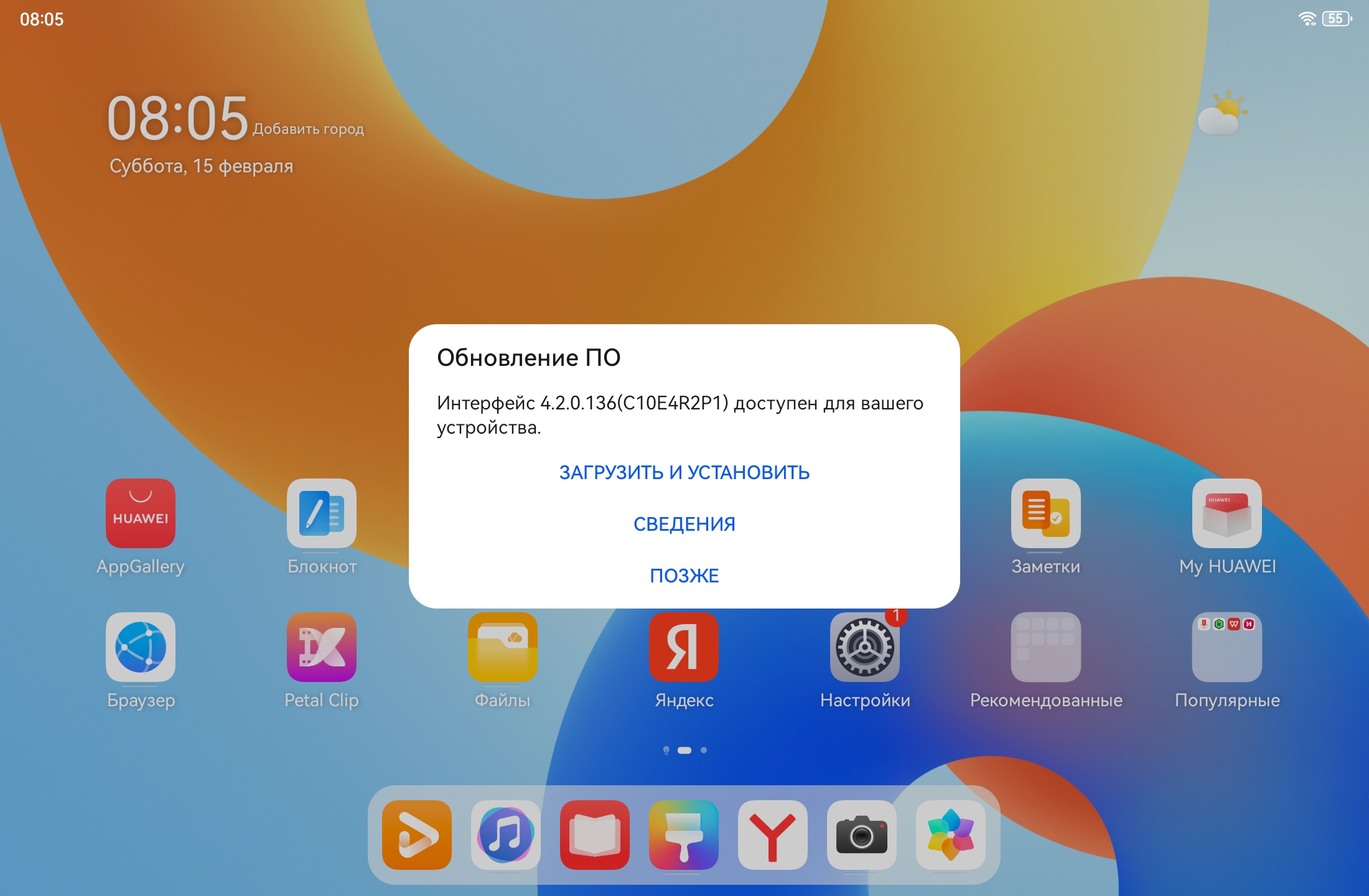1369x896 pixels.
Task: Launch the red Books app in dock
Action: click(x=595, y=835)
